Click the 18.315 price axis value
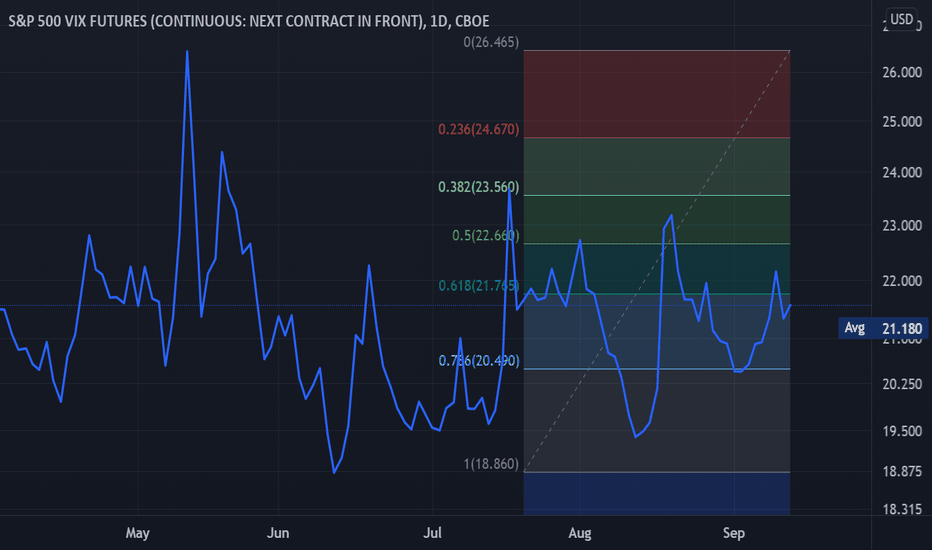 point(902,510)
